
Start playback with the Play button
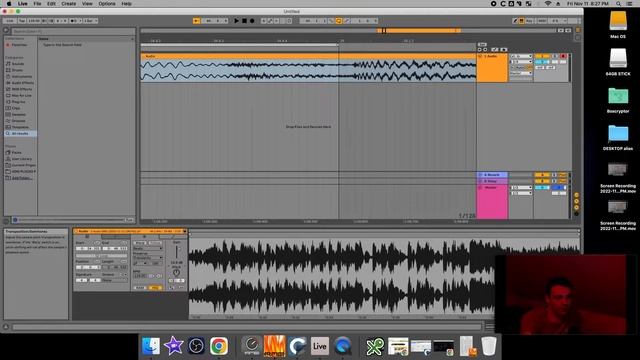tap(236, 21)
